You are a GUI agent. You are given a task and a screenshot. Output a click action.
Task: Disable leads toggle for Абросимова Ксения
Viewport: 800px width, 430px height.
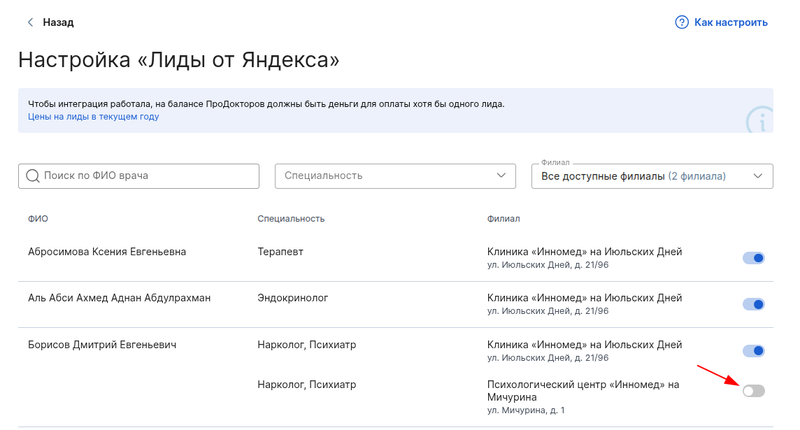[x=754, y=258]
